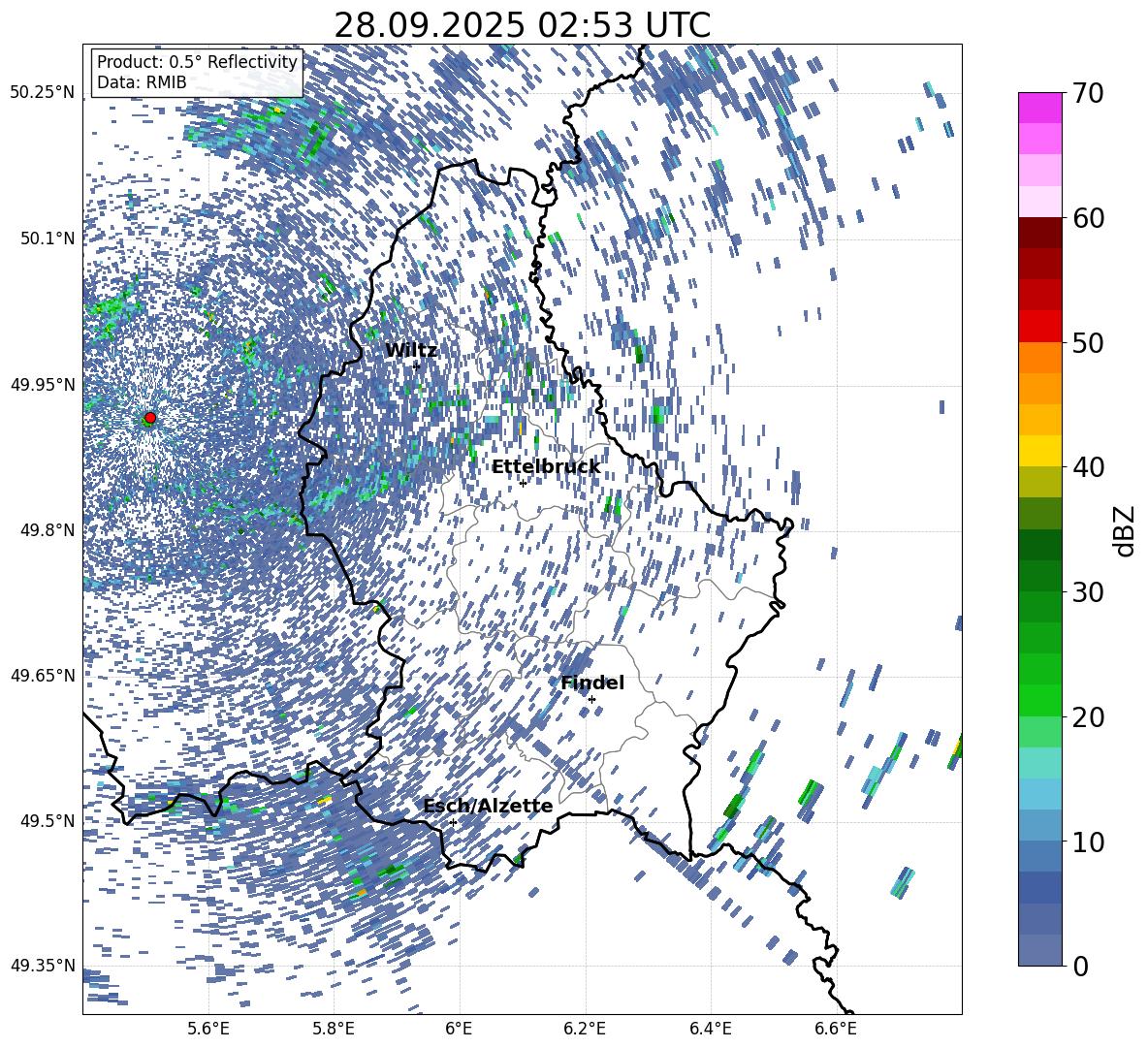Click the Findel location cross marker
Viewport: 1148px width, 1048px height.
pyautogui.click(x=591, y=700)
